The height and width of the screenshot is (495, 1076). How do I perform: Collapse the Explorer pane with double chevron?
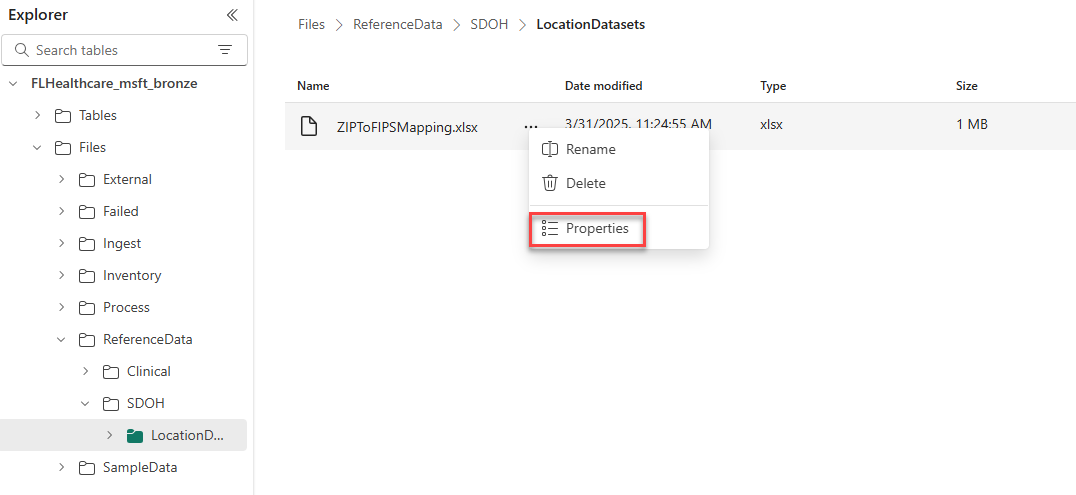coord(232,15)
